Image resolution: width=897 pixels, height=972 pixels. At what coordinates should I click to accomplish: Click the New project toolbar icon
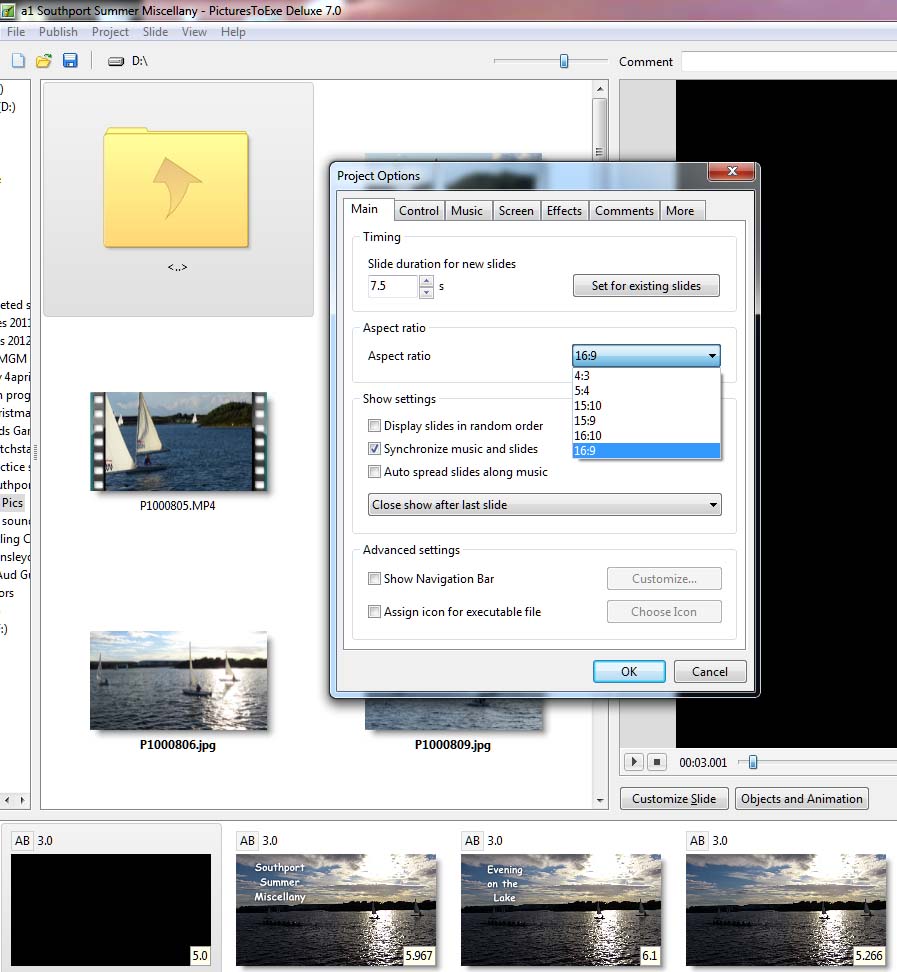click(x=18, y=61)
